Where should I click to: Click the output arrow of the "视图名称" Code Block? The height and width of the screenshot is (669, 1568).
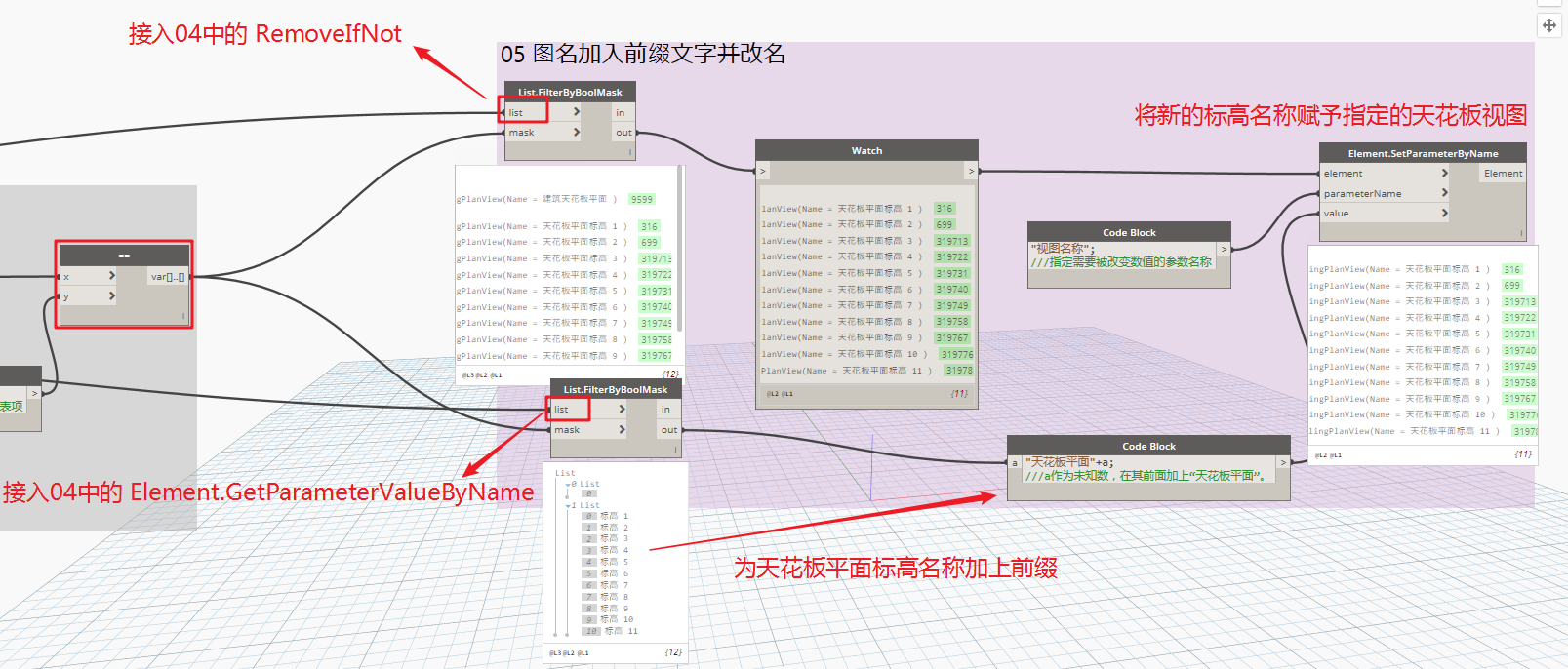pyautogui.click(x=1224, y=250)
